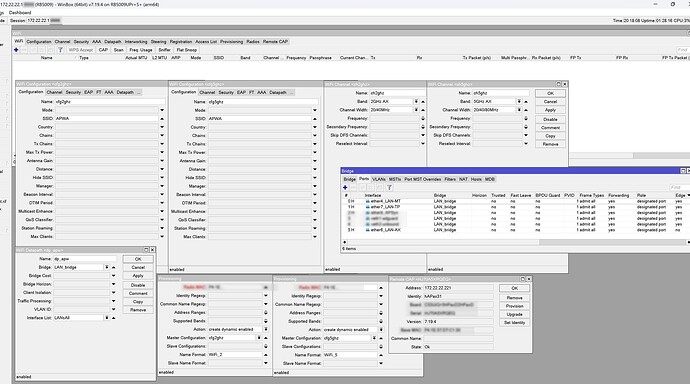
Task: Add Secondary Frequency value in ch5ghz channel window
Action: click(x=526, y=127)
